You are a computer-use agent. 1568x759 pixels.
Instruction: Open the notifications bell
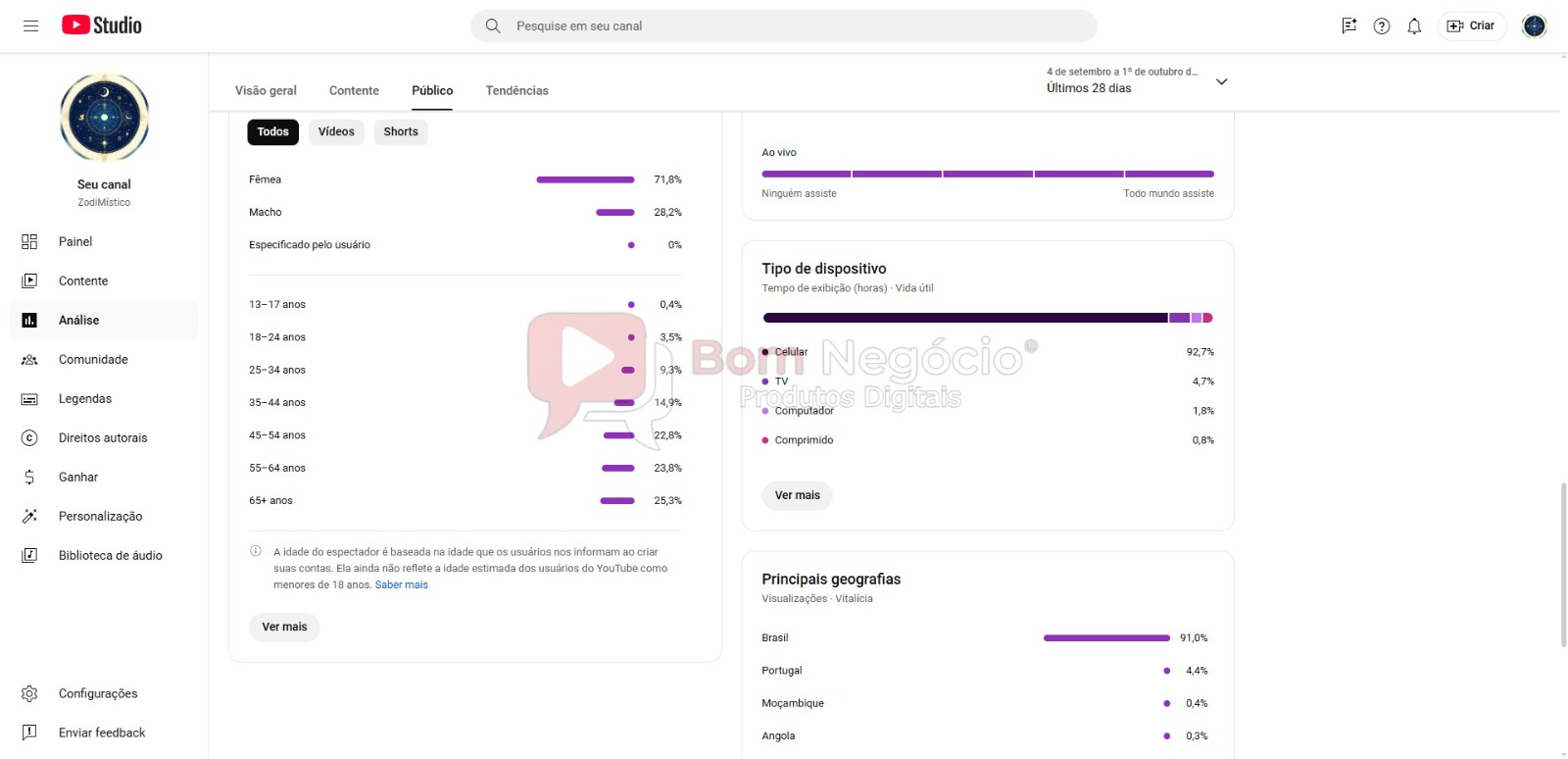coord(1414,26)
